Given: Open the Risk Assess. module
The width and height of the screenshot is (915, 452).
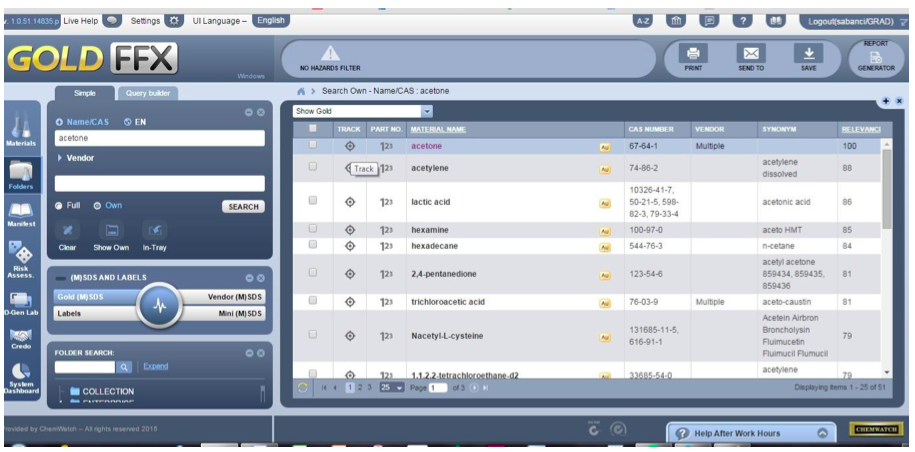Looking at the screenshot, I should tap(22, 261).
